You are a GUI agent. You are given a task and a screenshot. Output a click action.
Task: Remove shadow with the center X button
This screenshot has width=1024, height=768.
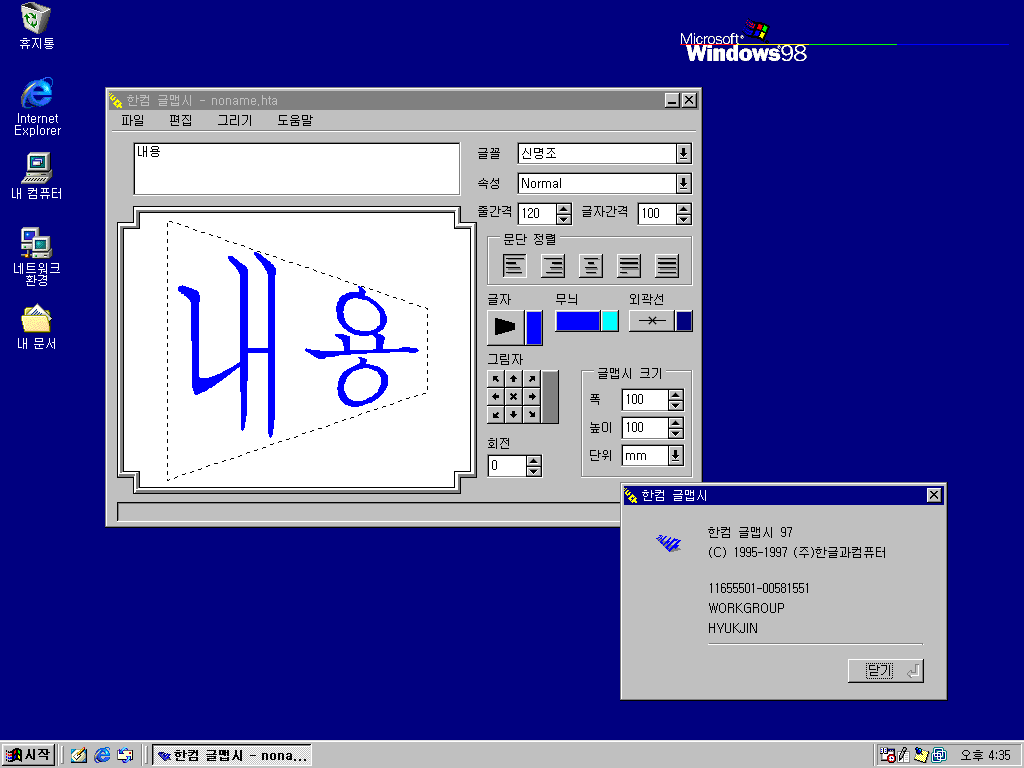pos(514,396)
